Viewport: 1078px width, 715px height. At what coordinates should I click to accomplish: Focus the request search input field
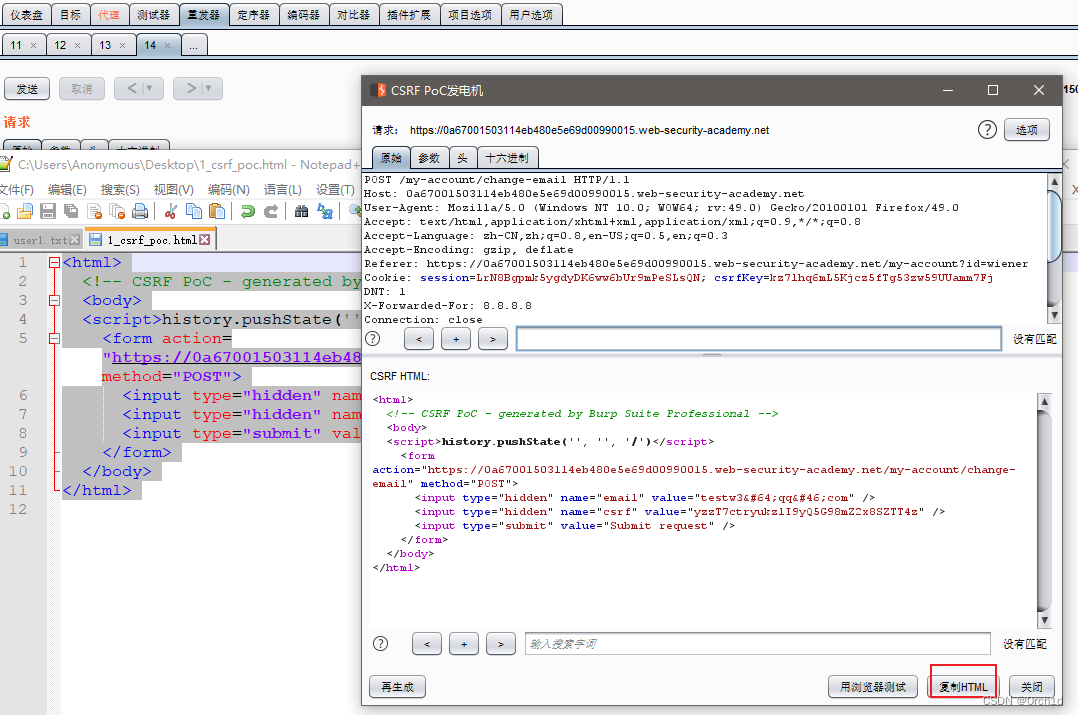coord(758,338)
